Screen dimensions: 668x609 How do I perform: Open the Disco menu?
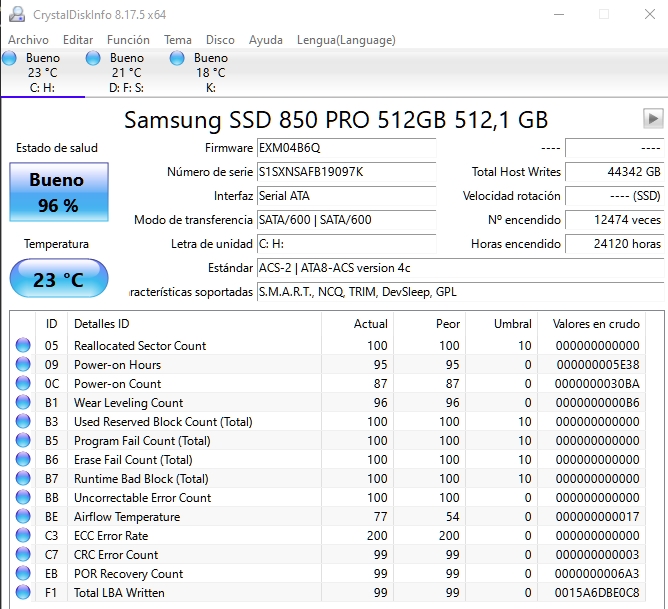click(x=220, y=40)
